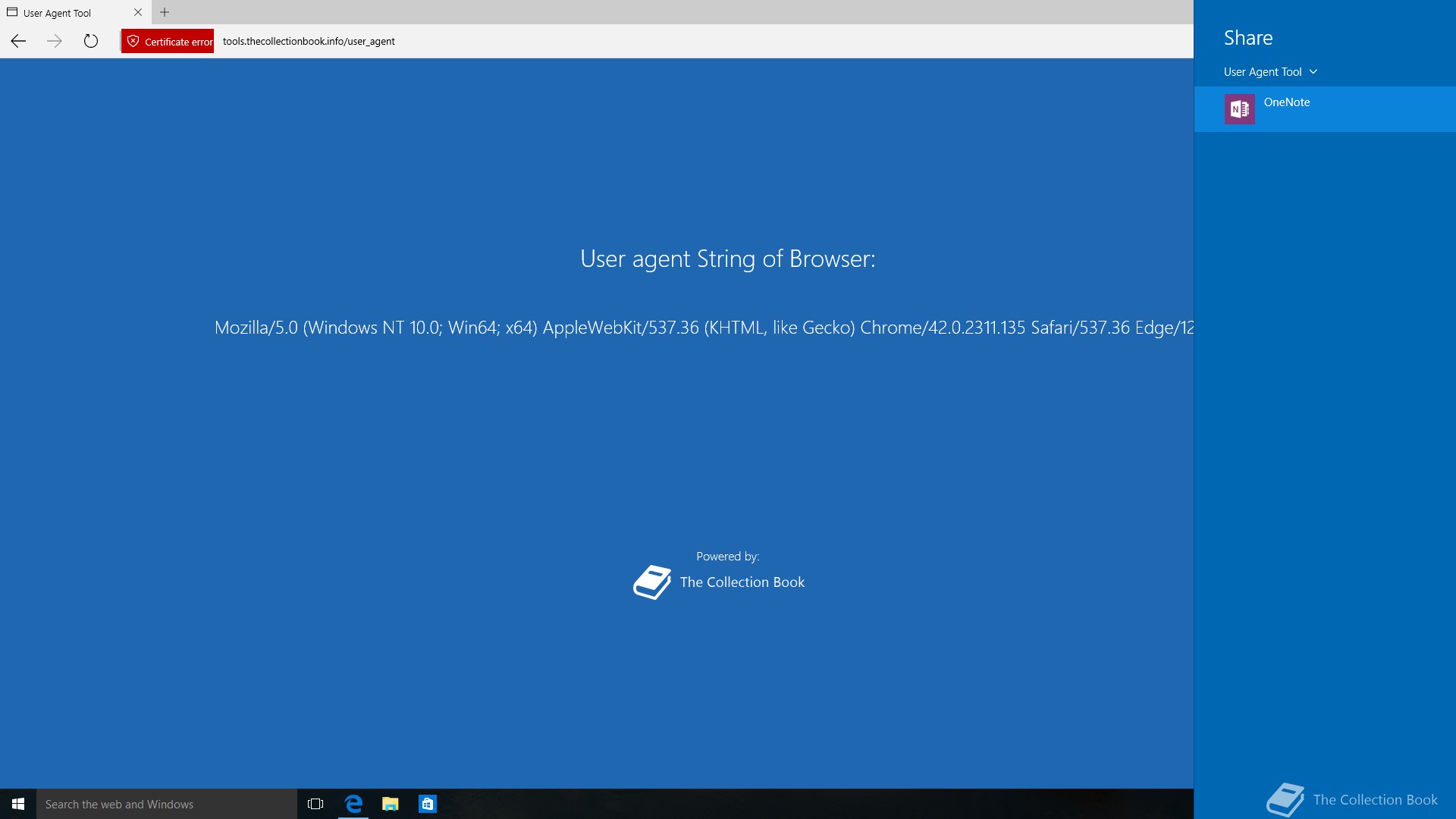Screen dimensions: 1456x819
Task: Click the Search the web and Windows box
Action: 167,804
